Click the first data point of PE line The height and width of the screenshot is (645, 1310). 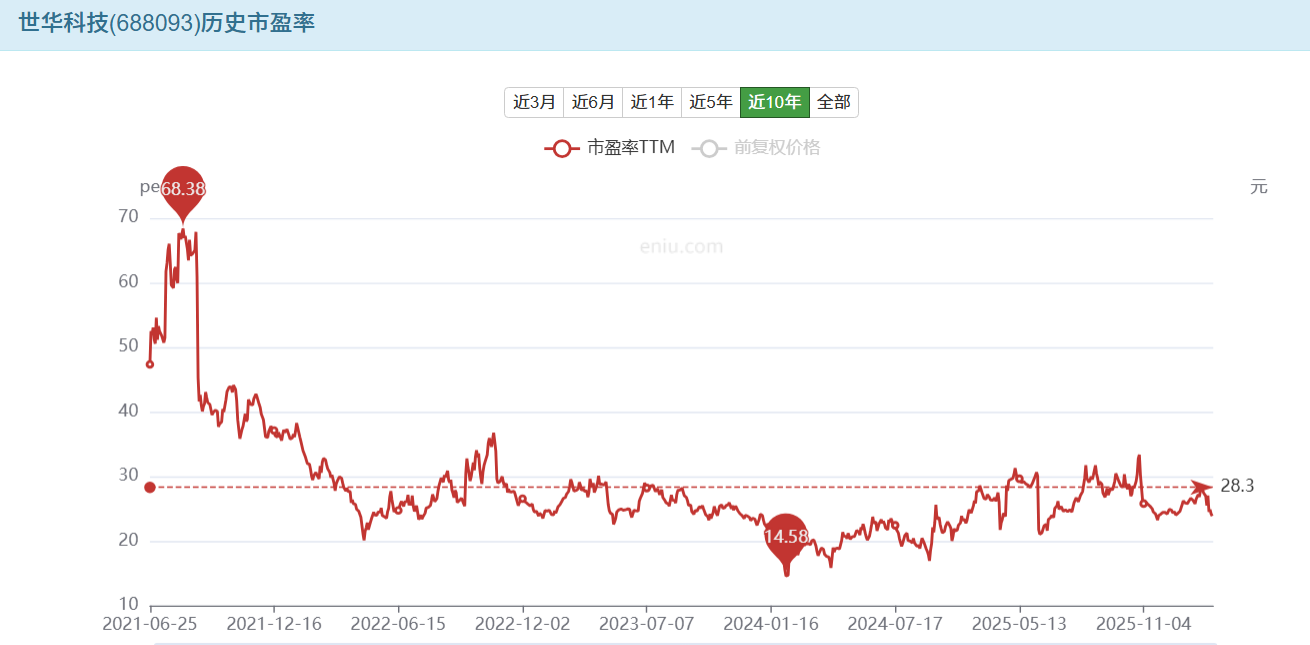[x=150, y=364]
